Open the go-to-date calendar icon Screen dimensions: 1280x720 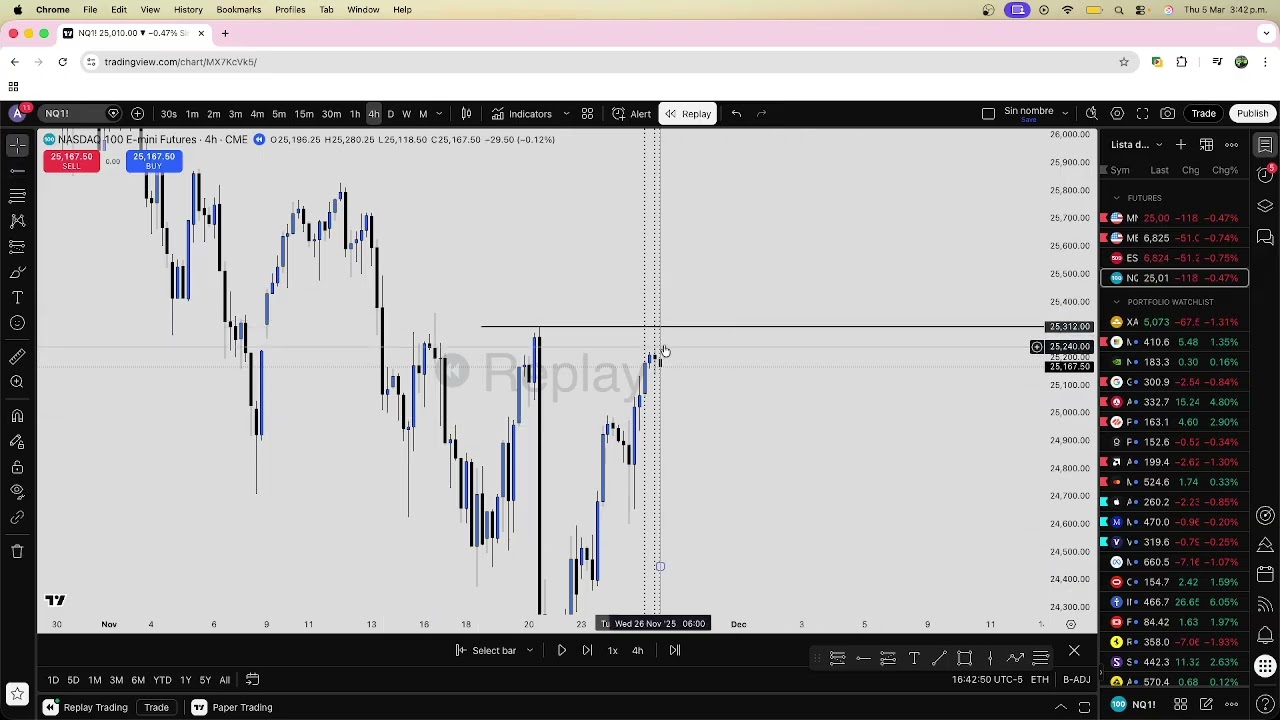pyautogui.click(x=252, y=680)
